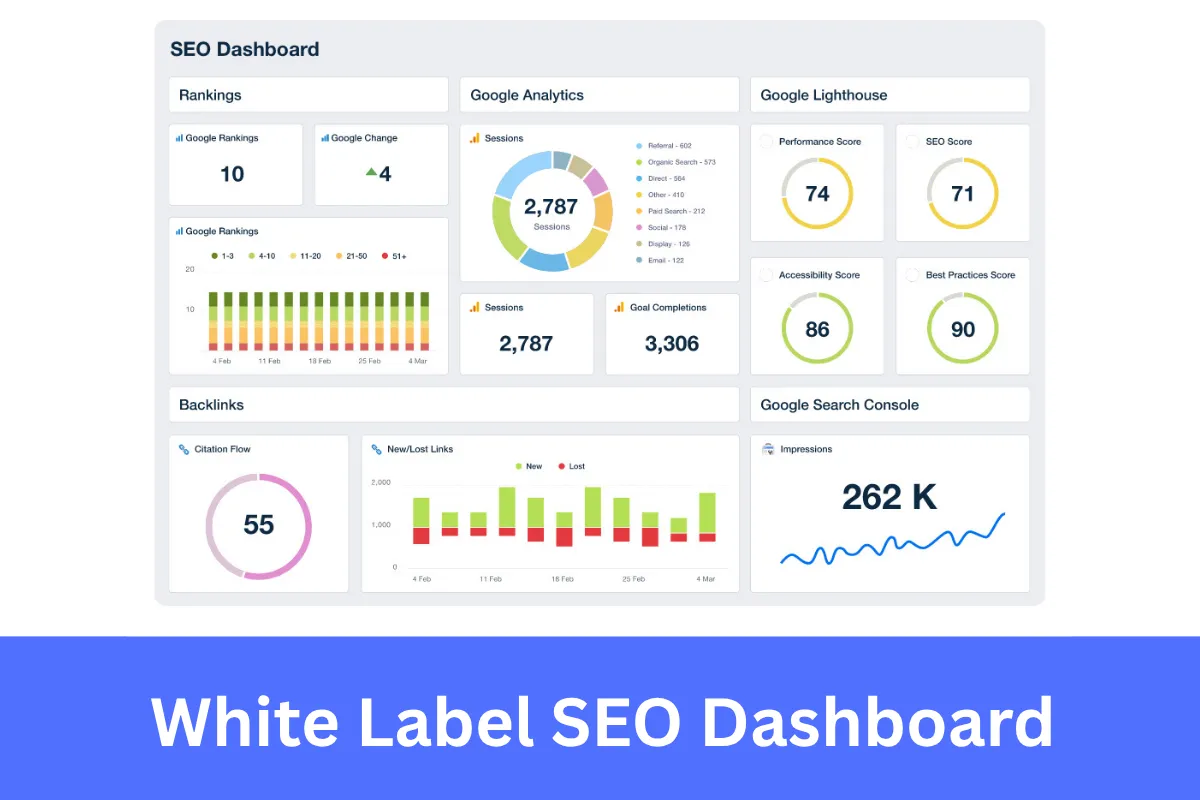Screen dimensions: 1200x800
Task: Open the Rankings section header
Action: tap(308, 95)
